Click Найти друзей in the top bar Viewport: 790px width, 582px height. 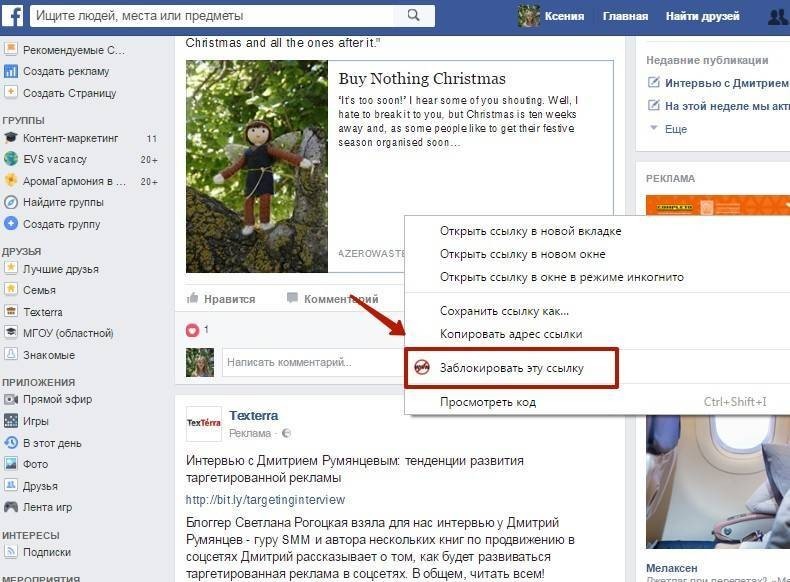point(703,17)
